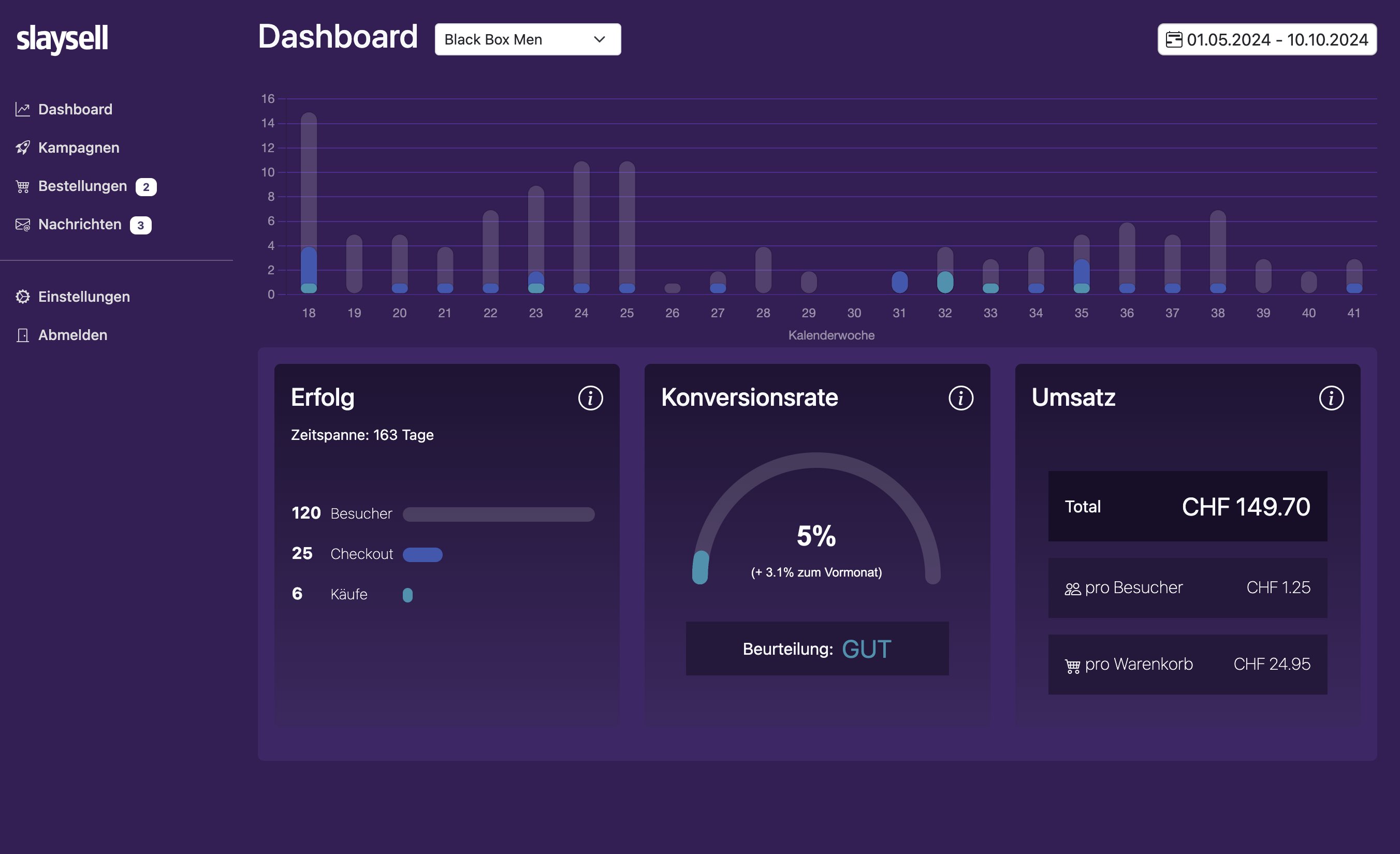The width and height of the screenshot is (1400, 854).
Task: Click the week 38 bar in chart
Action: pos(1218,252)
